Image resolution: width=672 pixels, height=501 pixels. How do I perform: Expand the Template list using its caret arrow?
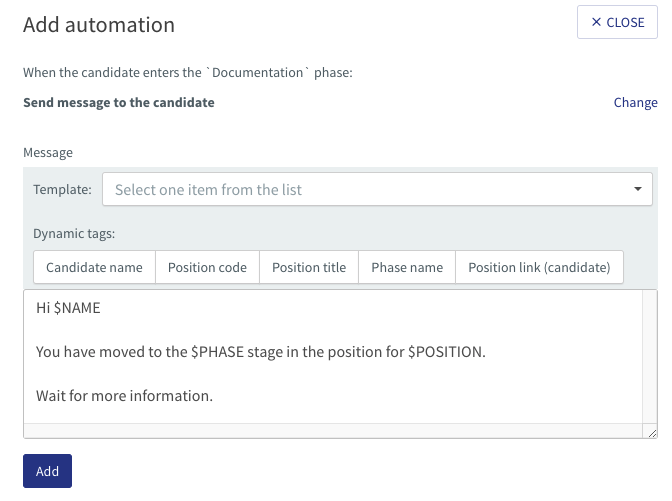[638, 189]
